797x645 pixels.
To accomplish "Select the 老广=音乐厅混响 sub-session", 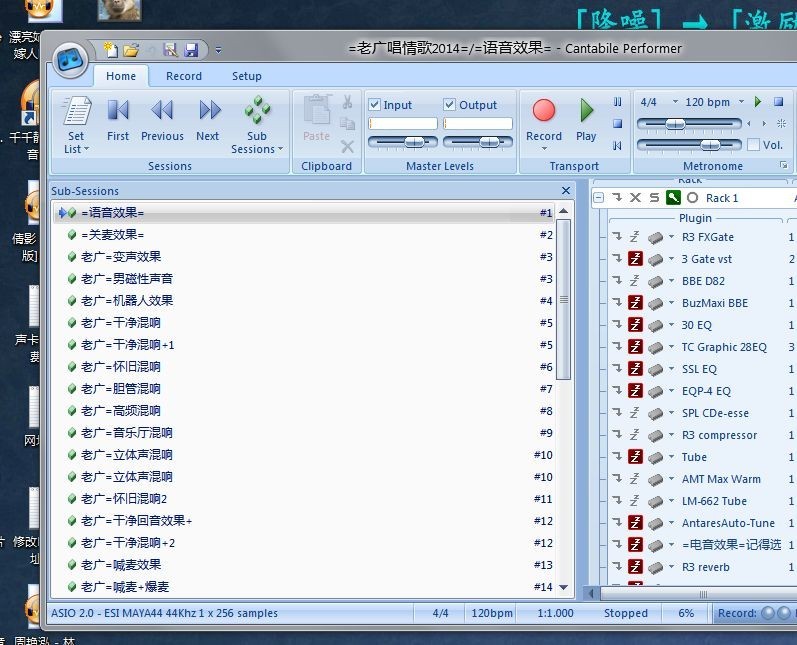I will coord(304,433).
